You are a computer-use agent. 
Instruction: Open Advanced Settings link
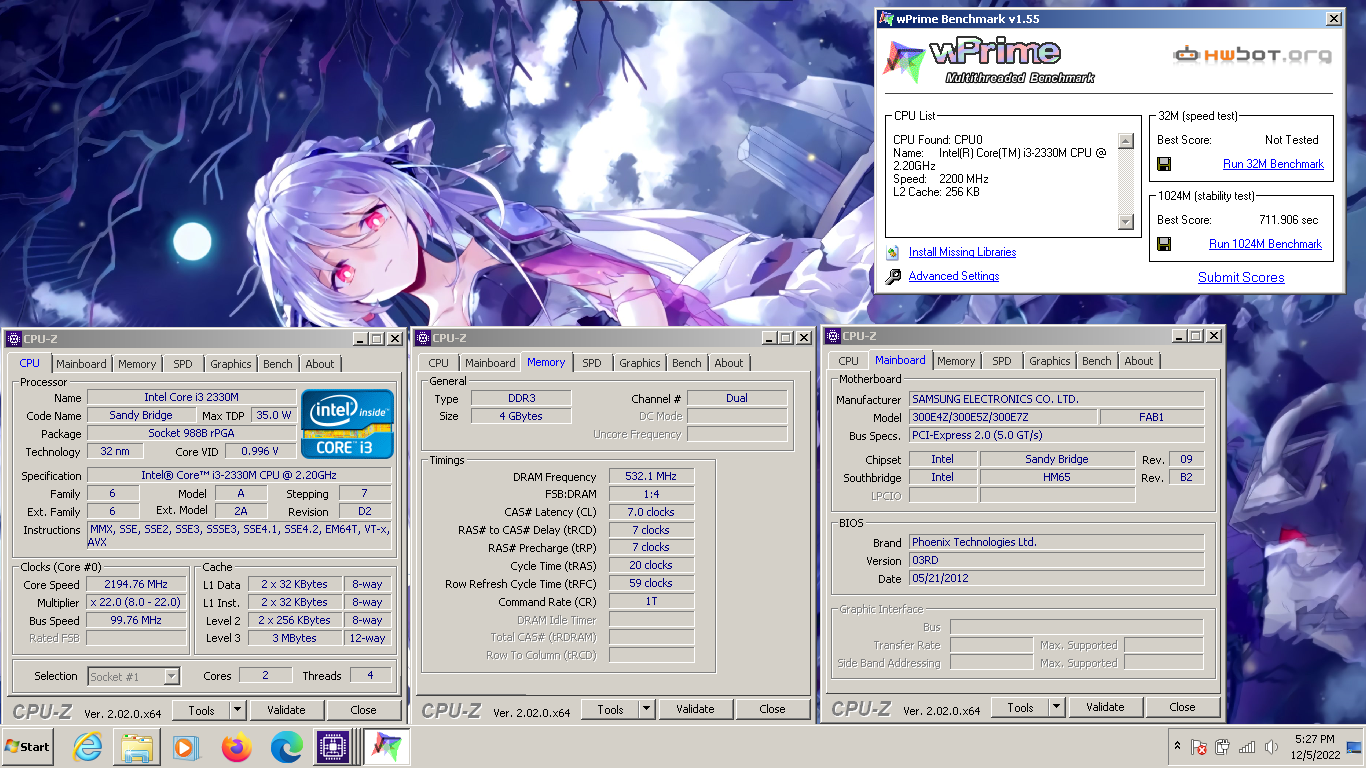[954, 276]
